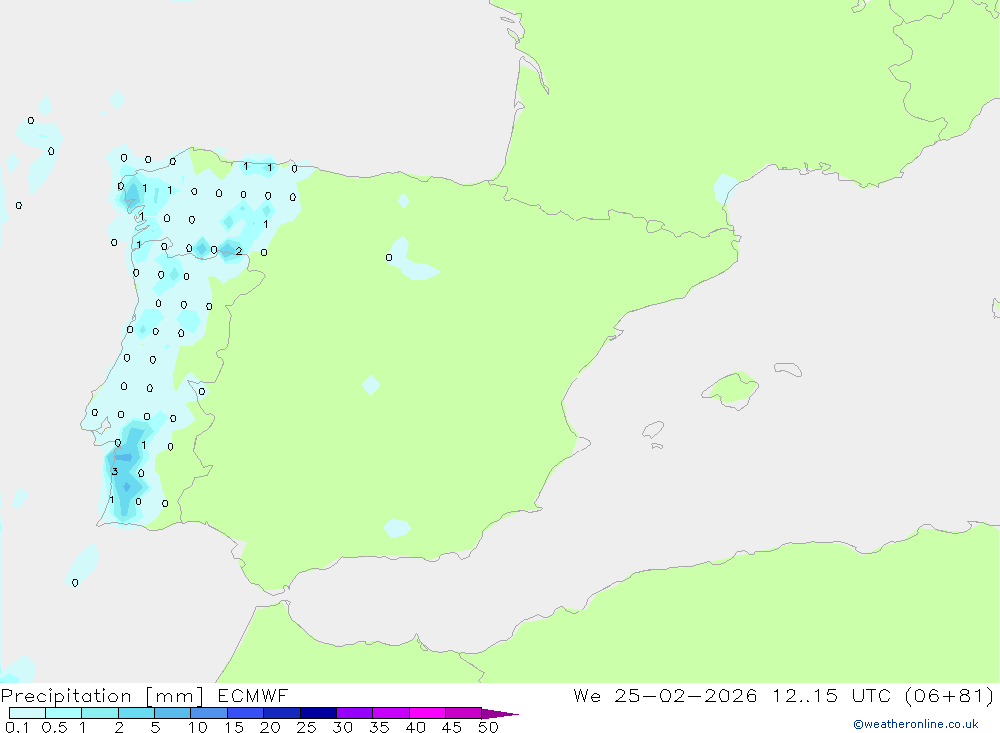Image resolution: width=1000 pixels, height=733 pixels.
Task: Click the arrow tip above 50 on legend
Action: (500, 714)
